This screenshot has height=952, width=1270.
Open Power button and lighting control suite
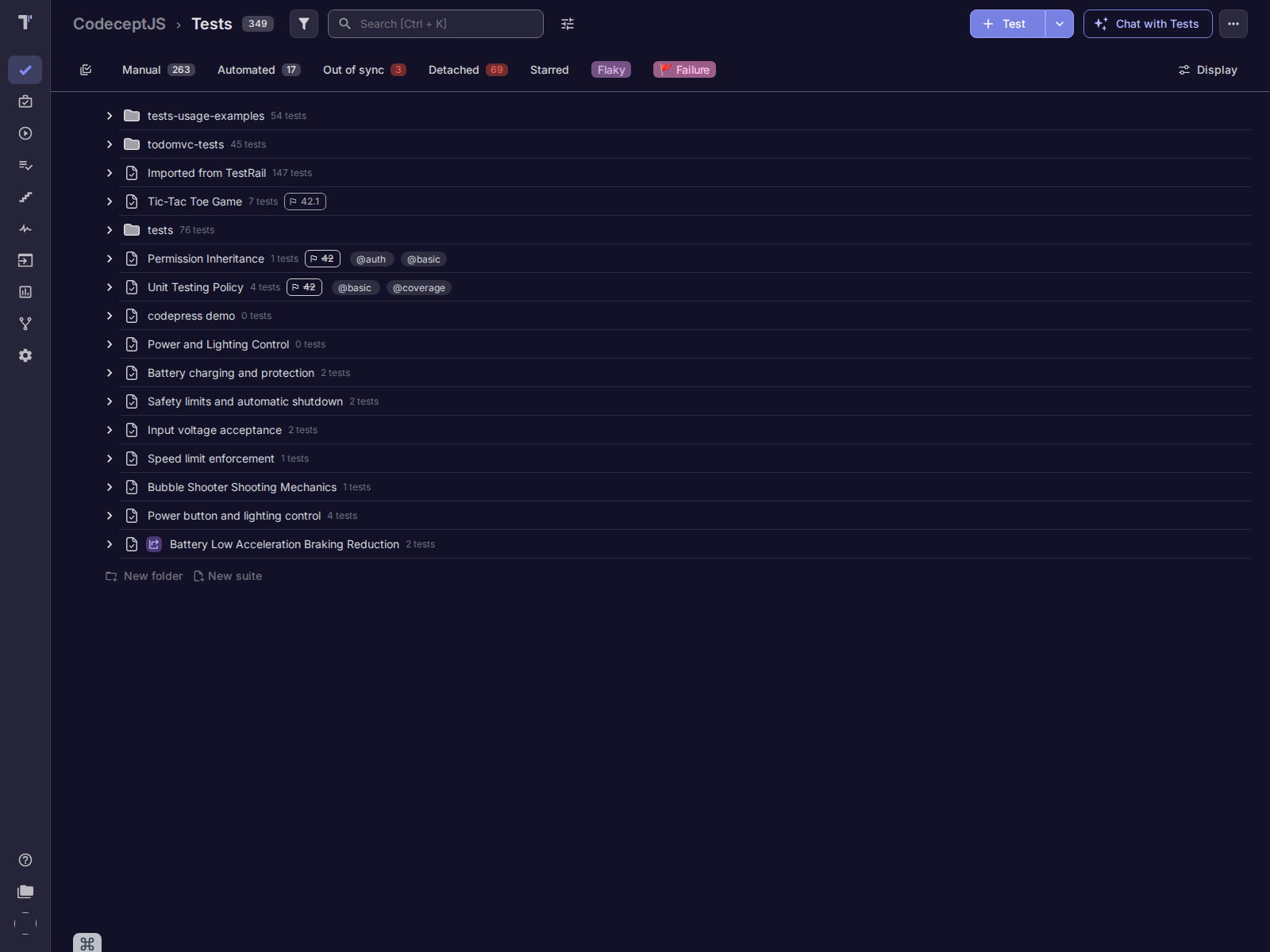[x=234, y=516]
